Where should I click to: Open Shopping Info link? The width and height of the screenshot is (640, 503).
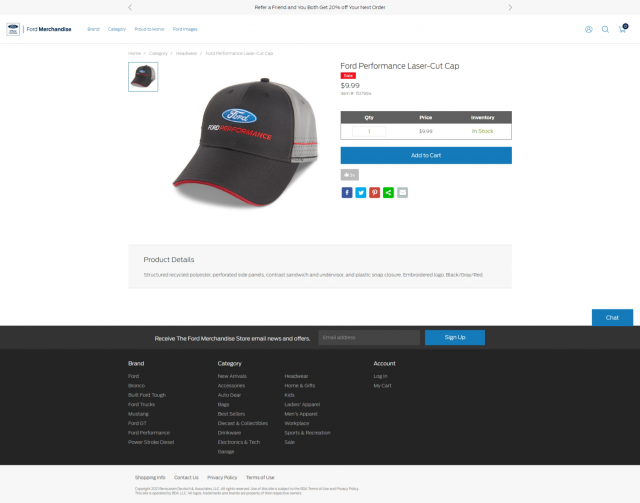pyautogui.click(x=150, y=478)
